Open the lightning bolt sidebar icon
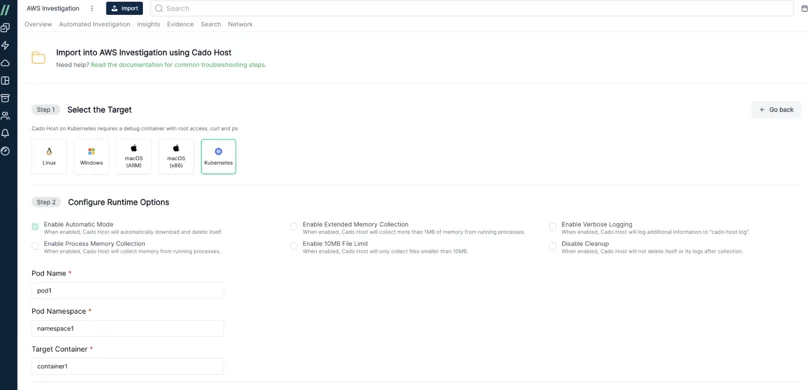 [5, 45]
